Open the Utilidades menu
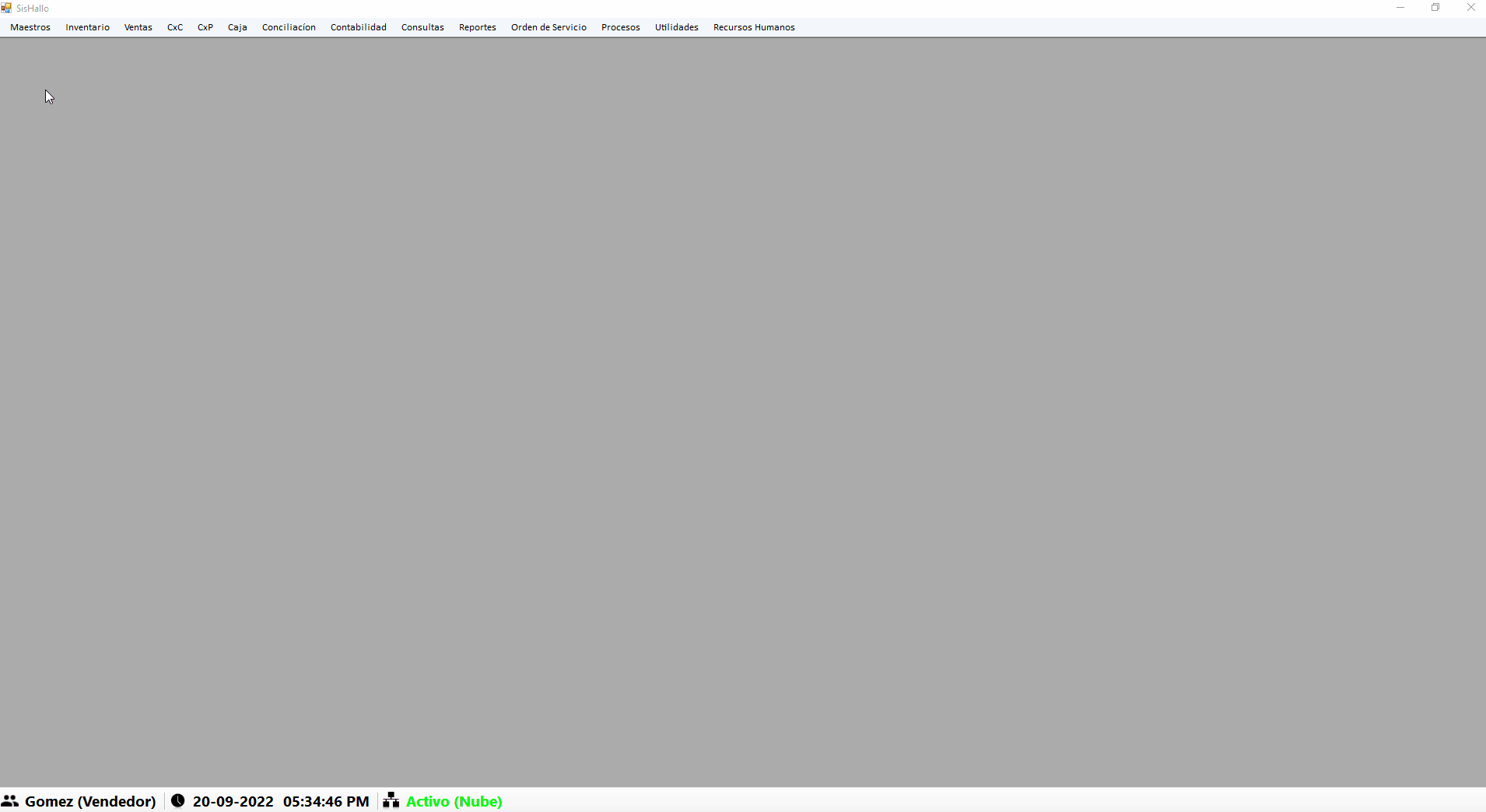The height and width of the screenshot is (812, 1486). click(677, 27)
